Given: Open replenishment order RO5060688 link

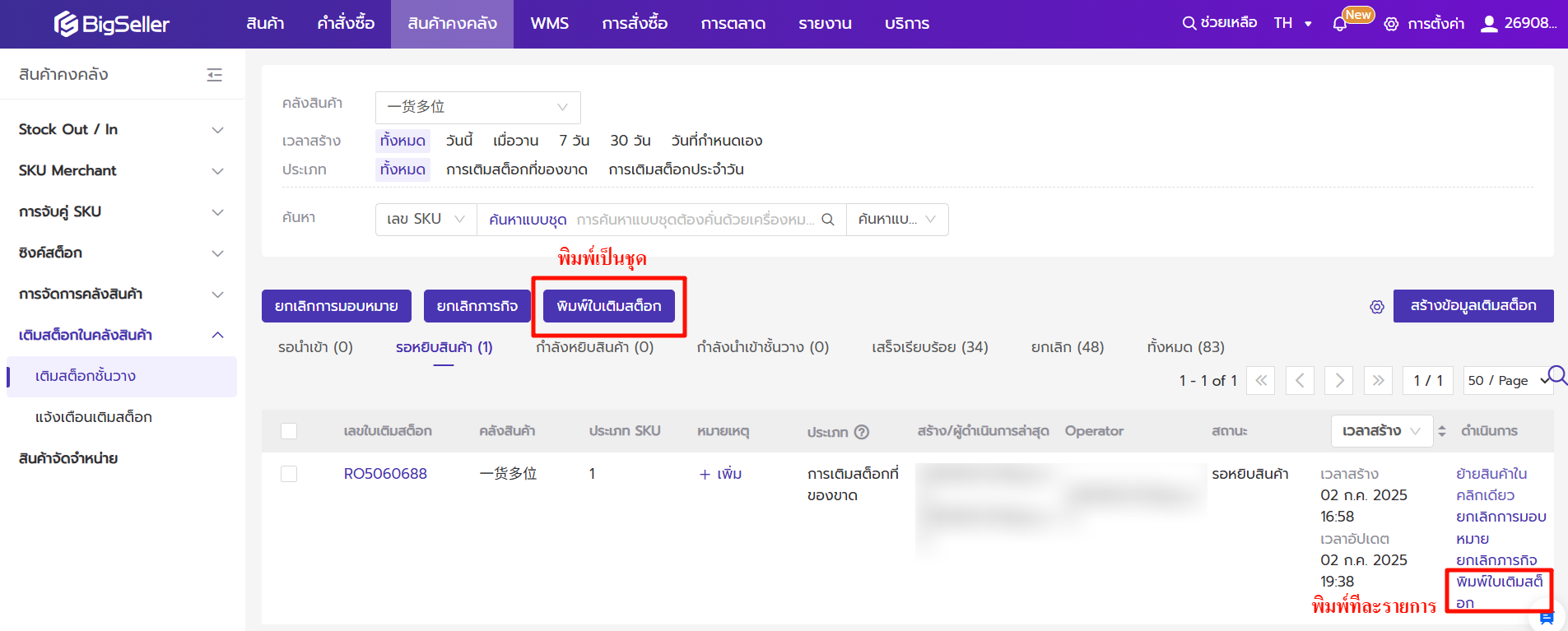Looking at the screenshot, I should pos(385,474).
